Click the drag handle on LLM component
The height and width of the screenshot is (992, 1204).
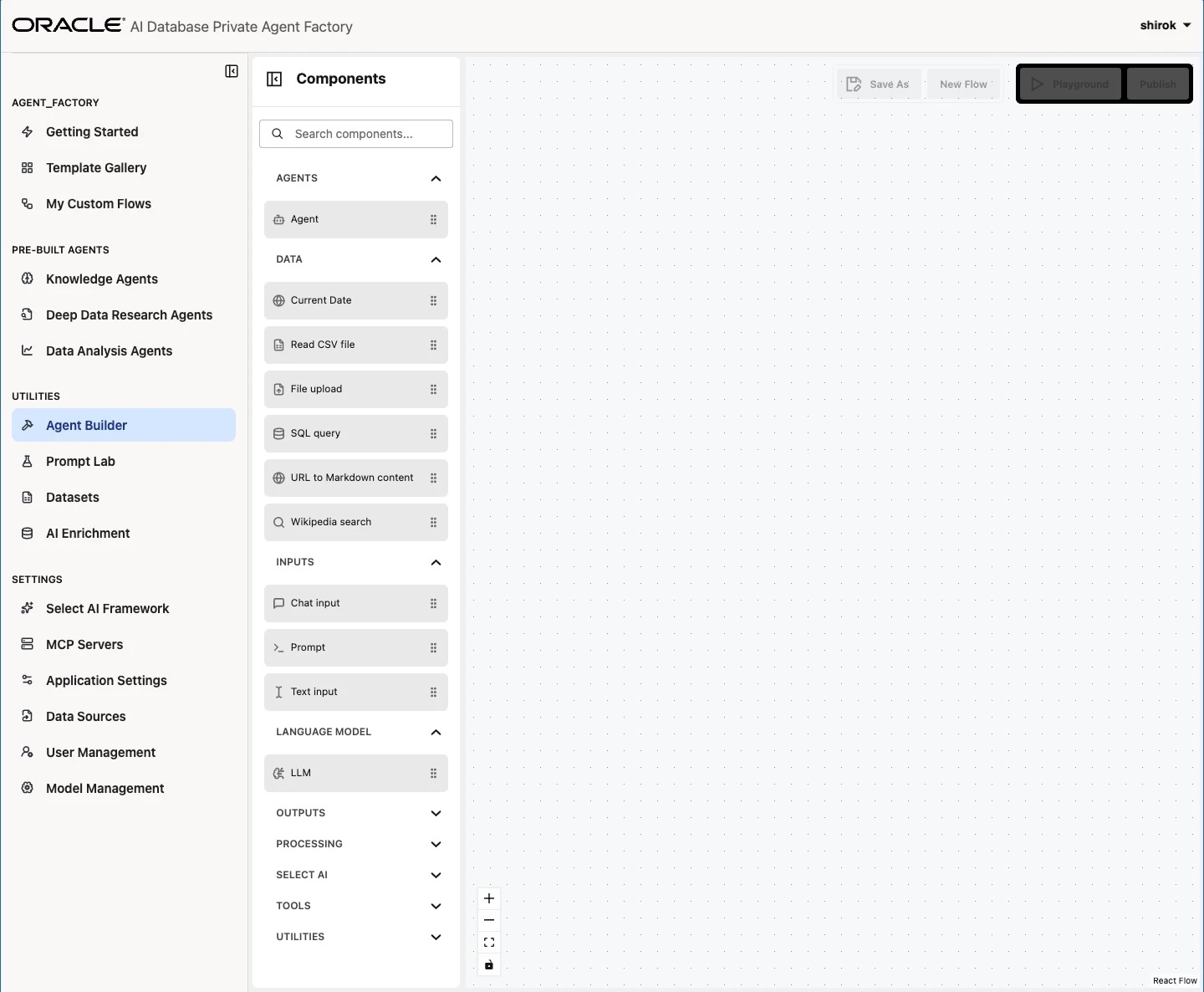coord(433,774)
